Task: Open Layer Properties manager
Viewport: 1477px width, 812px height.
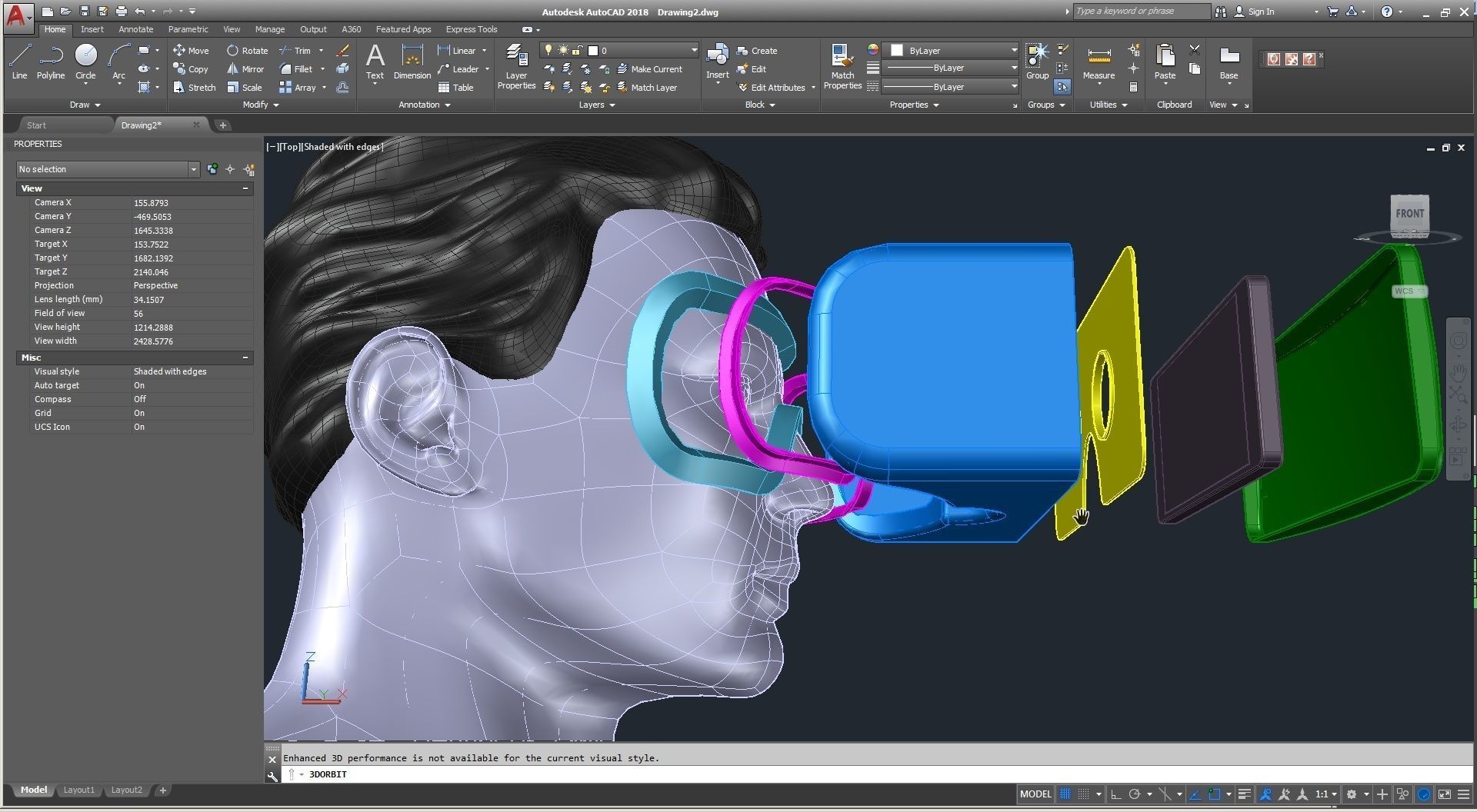Action: (x=516, y=66)
